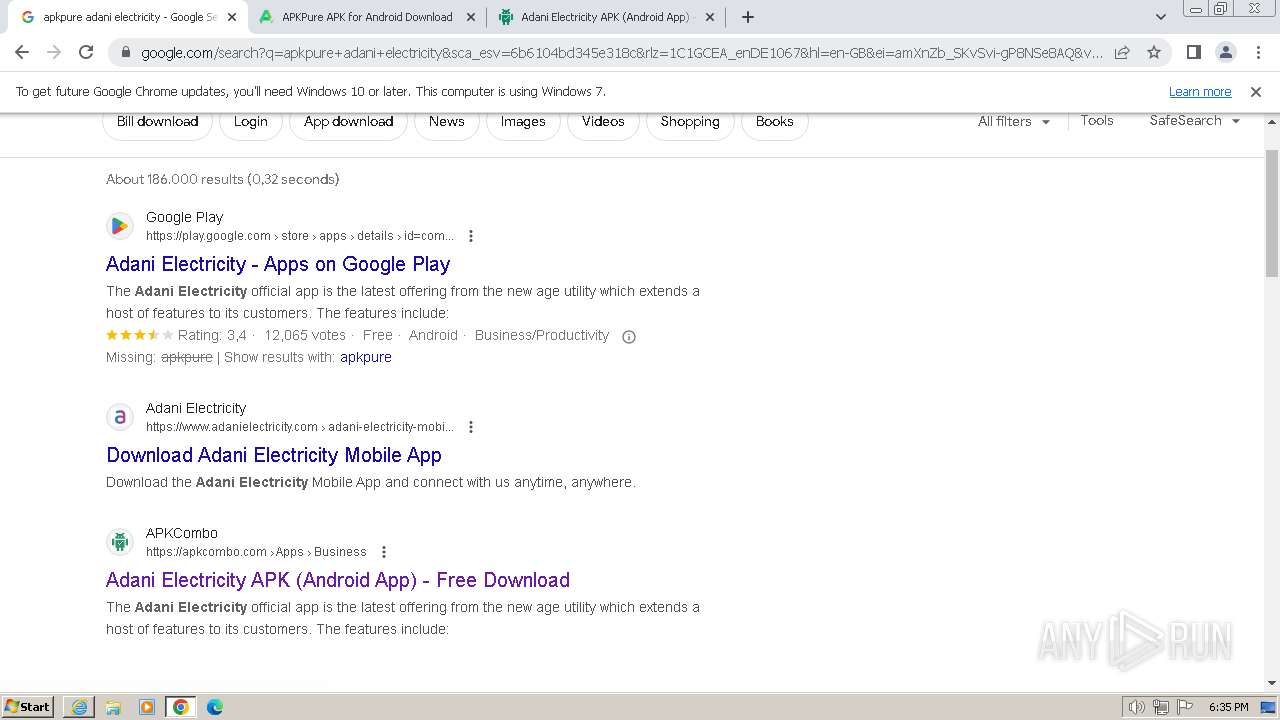Click the volume icon in system tray
Image resolution: width=1280 pixels, height=720 pixels.
(x=1137, y=707)
